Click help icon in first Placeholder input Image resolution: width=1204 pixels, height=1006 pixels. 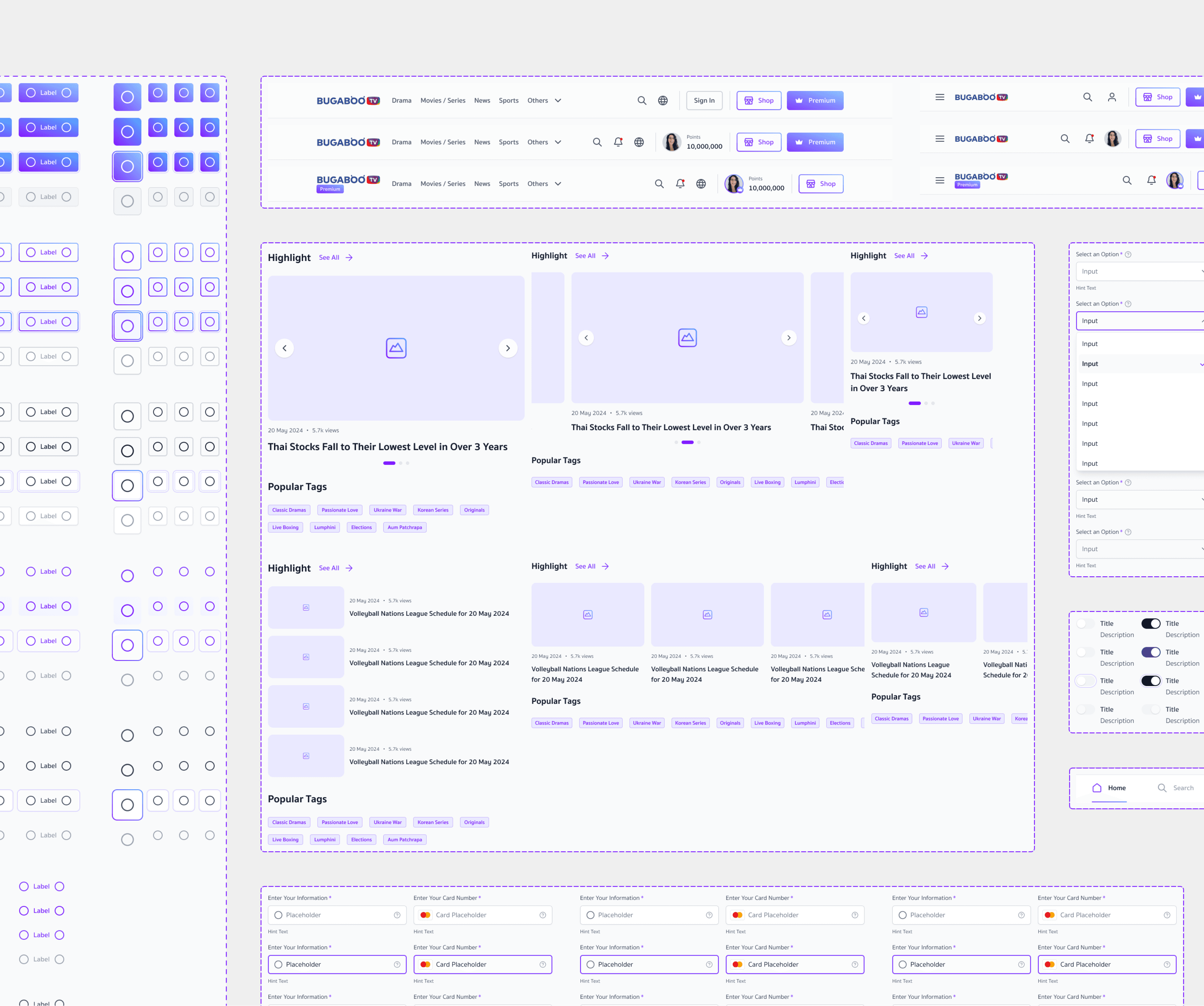coord(397,915)
